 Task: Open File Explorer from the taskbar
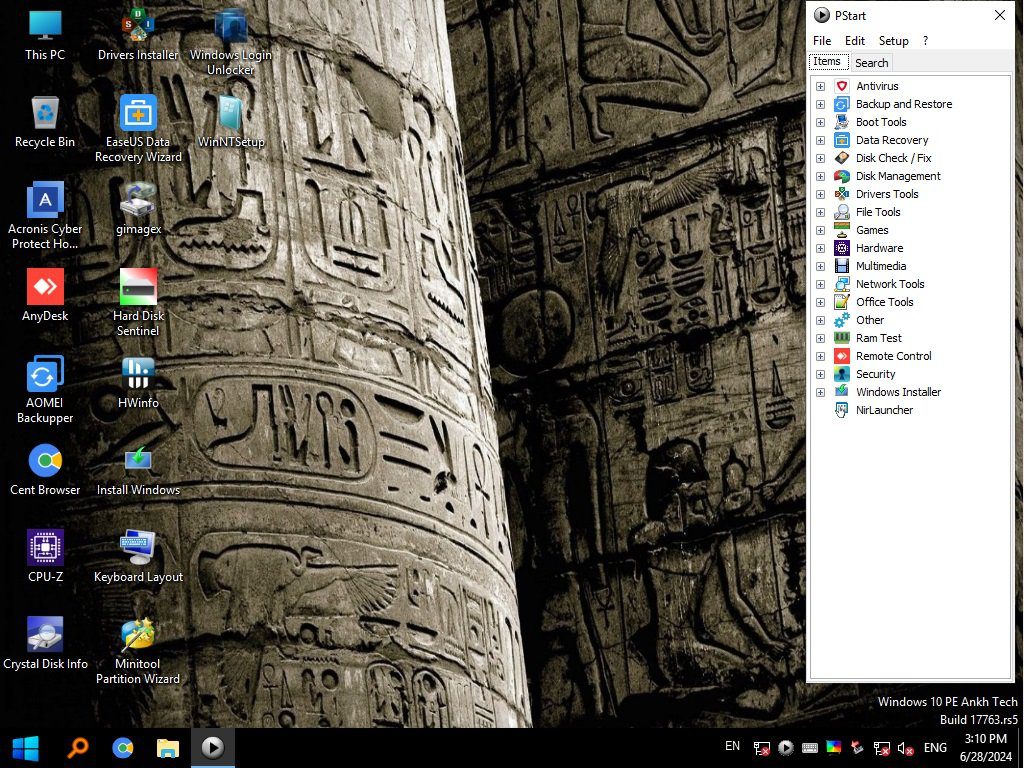point(167,747)
